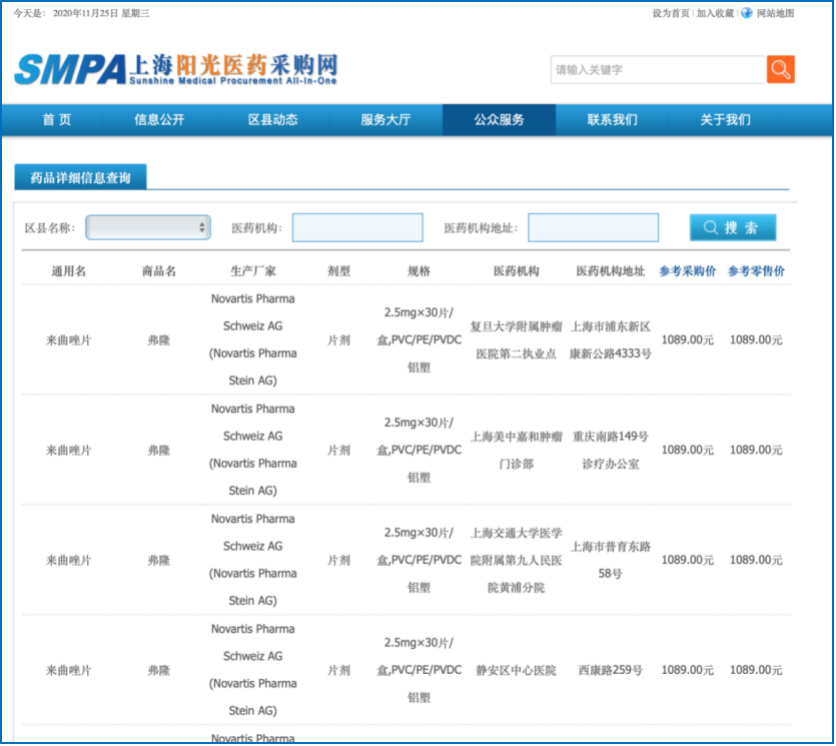The image size is (836, 746).
Task: Click the globe icon beside 网站地图
Action: (746, 13)
